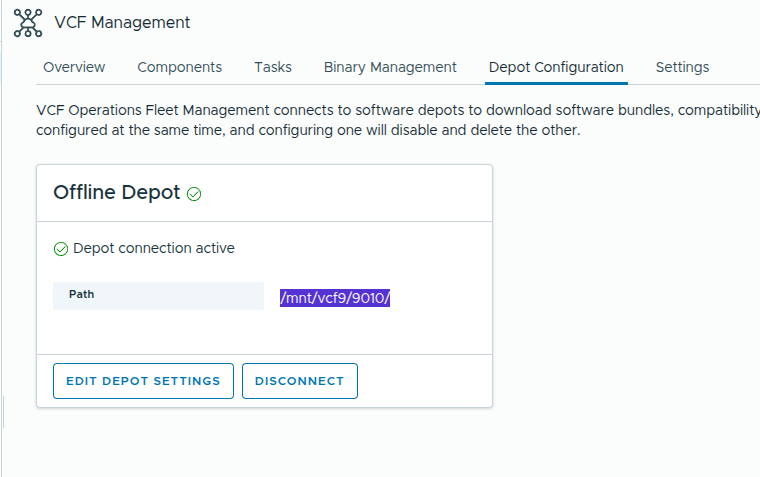Click the blank area below the depot card
This screenshot has width=760, height=477.
[x=264, y=440]
